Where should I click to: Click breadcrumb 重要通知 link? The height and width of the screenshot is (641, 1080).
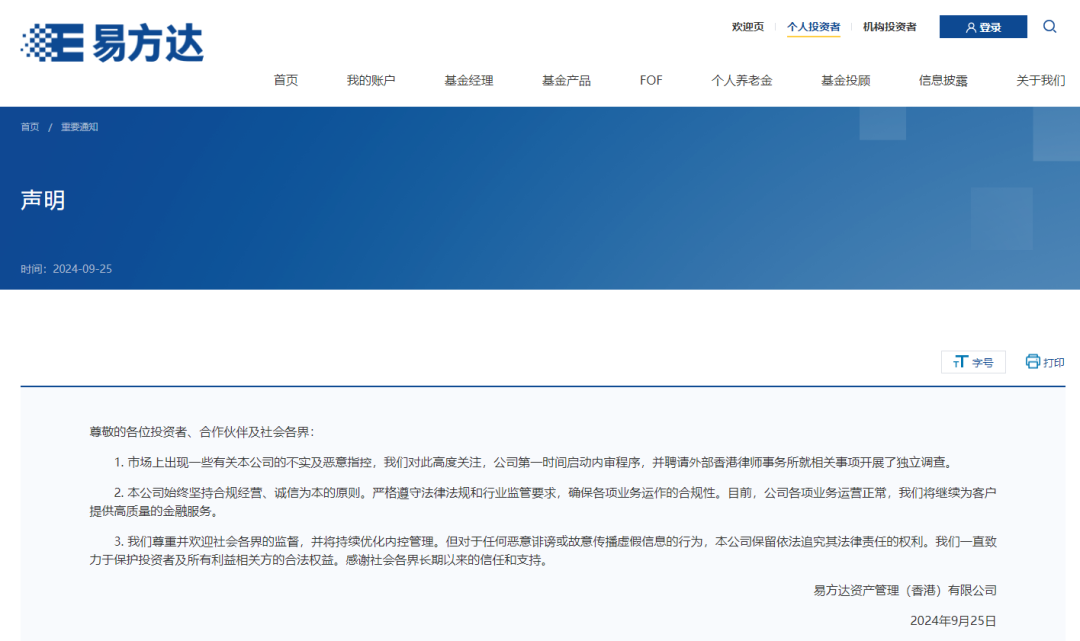click(79, 127)
